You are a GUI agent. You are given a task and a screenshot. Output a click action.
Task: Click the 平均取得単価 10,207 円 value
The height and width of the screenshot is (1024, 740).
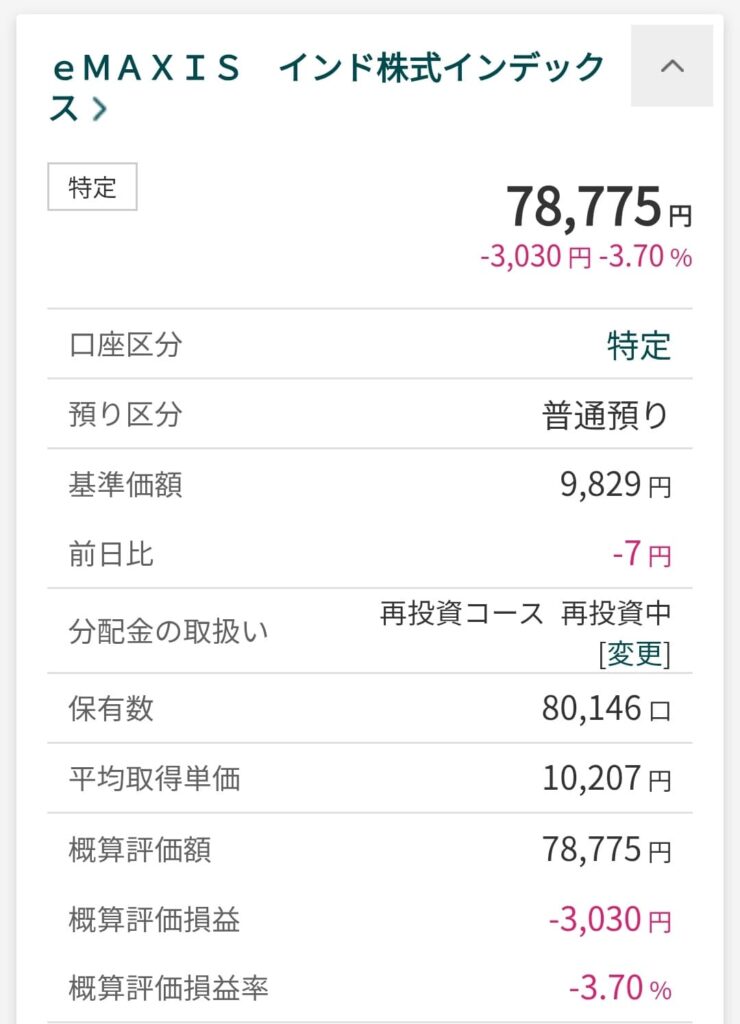(x=607, y=778)
